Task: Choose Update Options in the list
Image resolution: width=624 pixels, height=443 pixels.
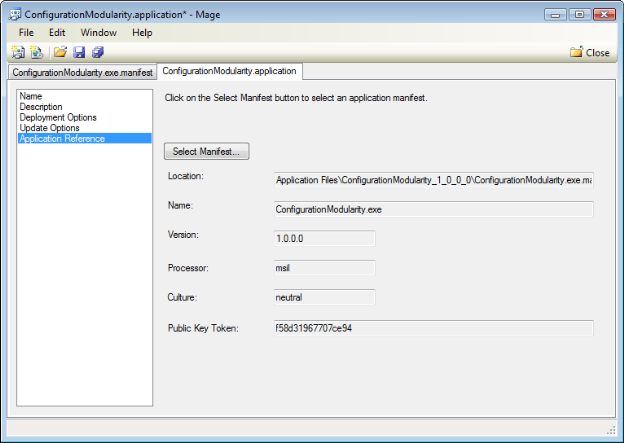Action: (84, 128)
